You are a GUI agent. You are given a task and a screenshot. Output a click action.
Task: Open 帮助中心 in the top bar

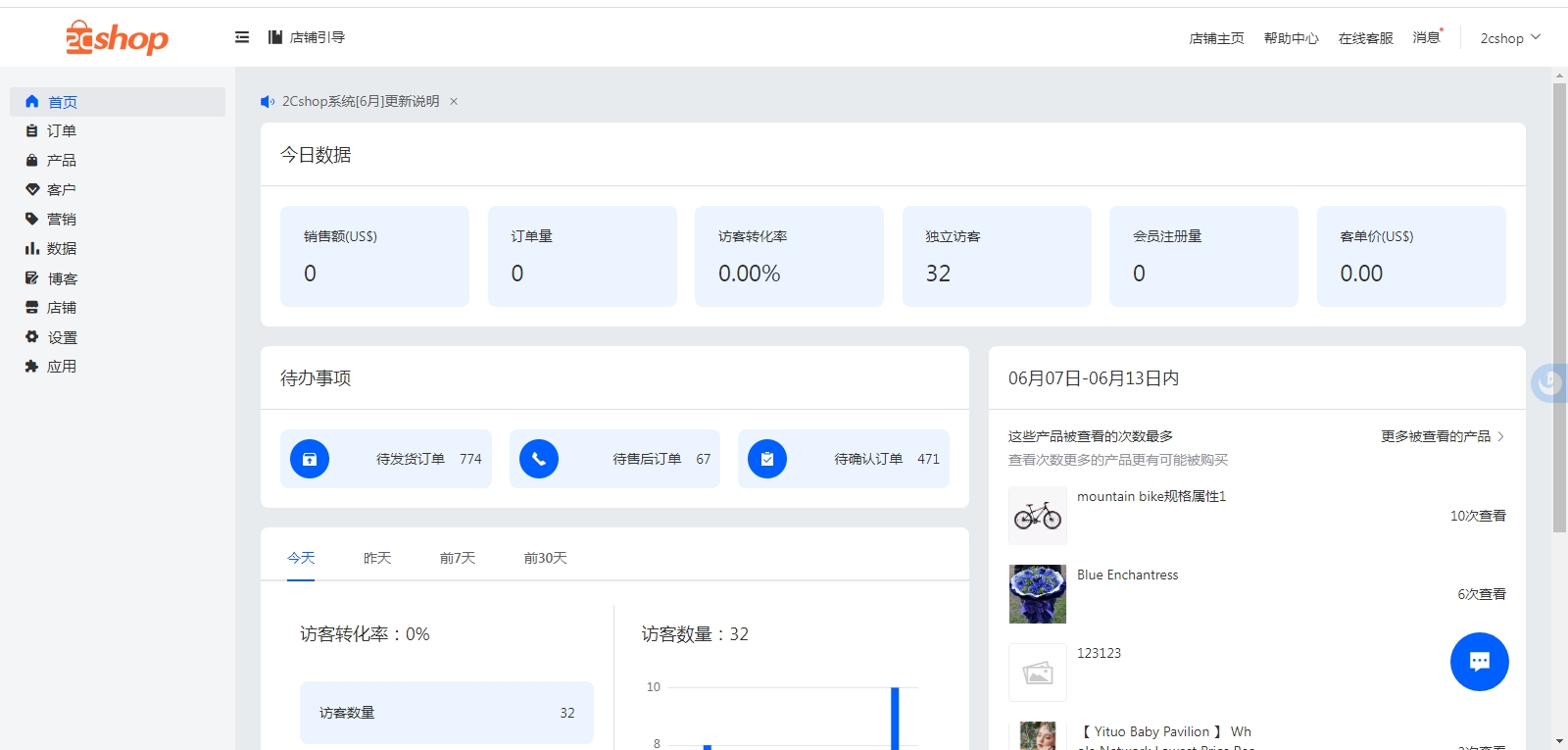1291,38
